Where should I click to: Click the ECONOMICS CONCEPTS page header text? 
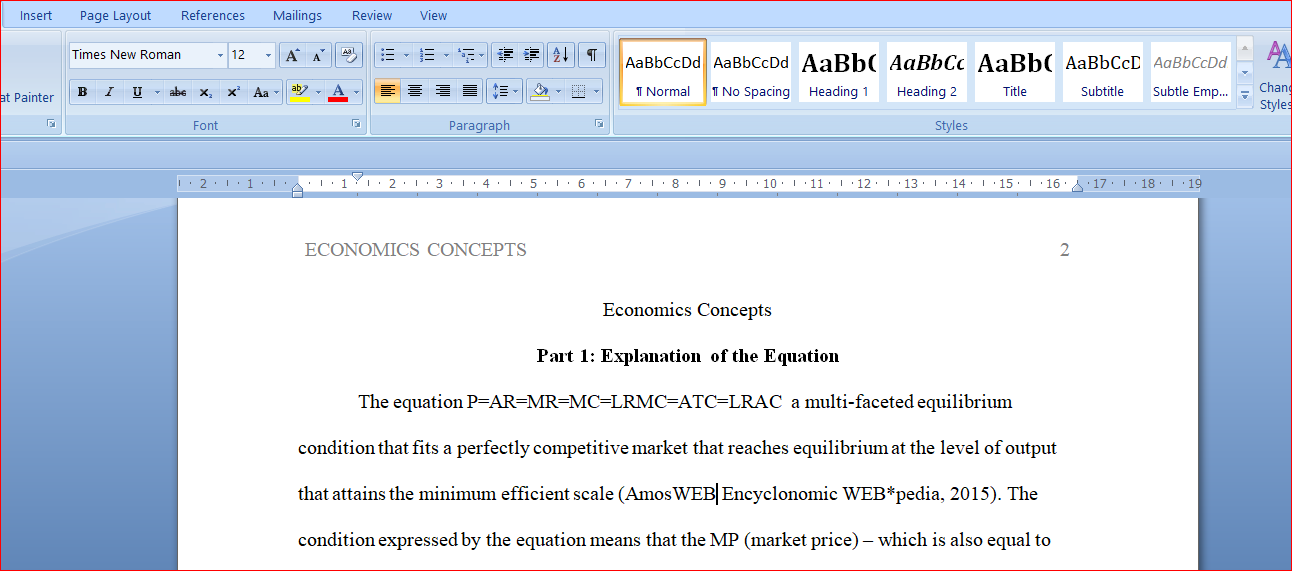415,250
